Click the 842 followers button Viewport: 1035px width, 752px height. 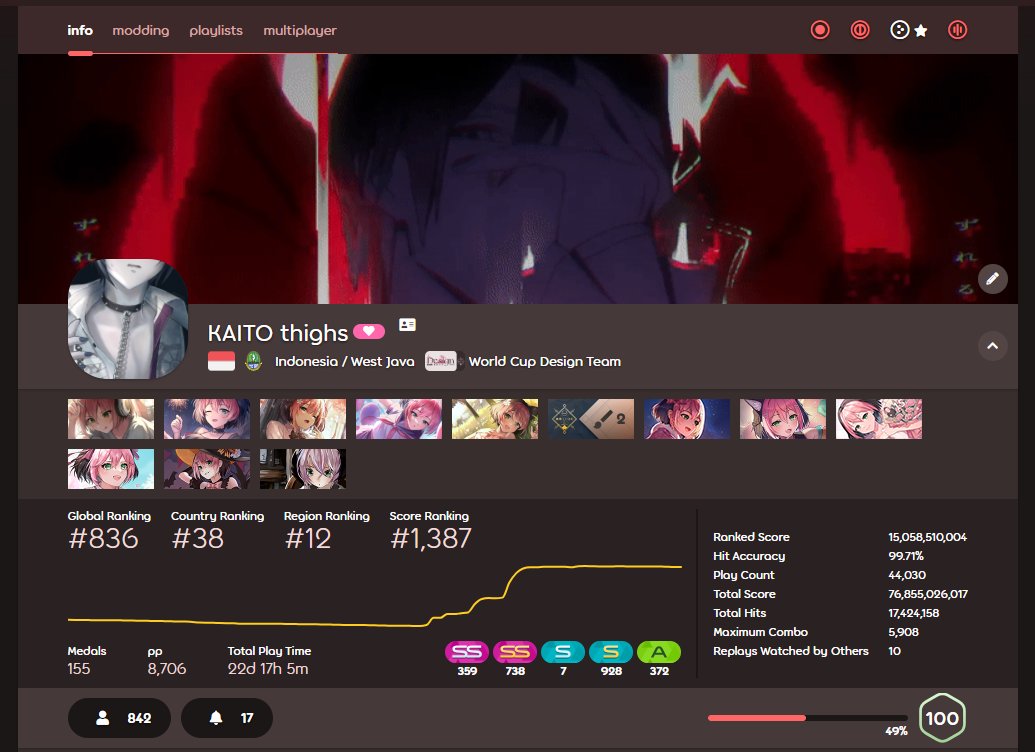(x=119, y=718)
